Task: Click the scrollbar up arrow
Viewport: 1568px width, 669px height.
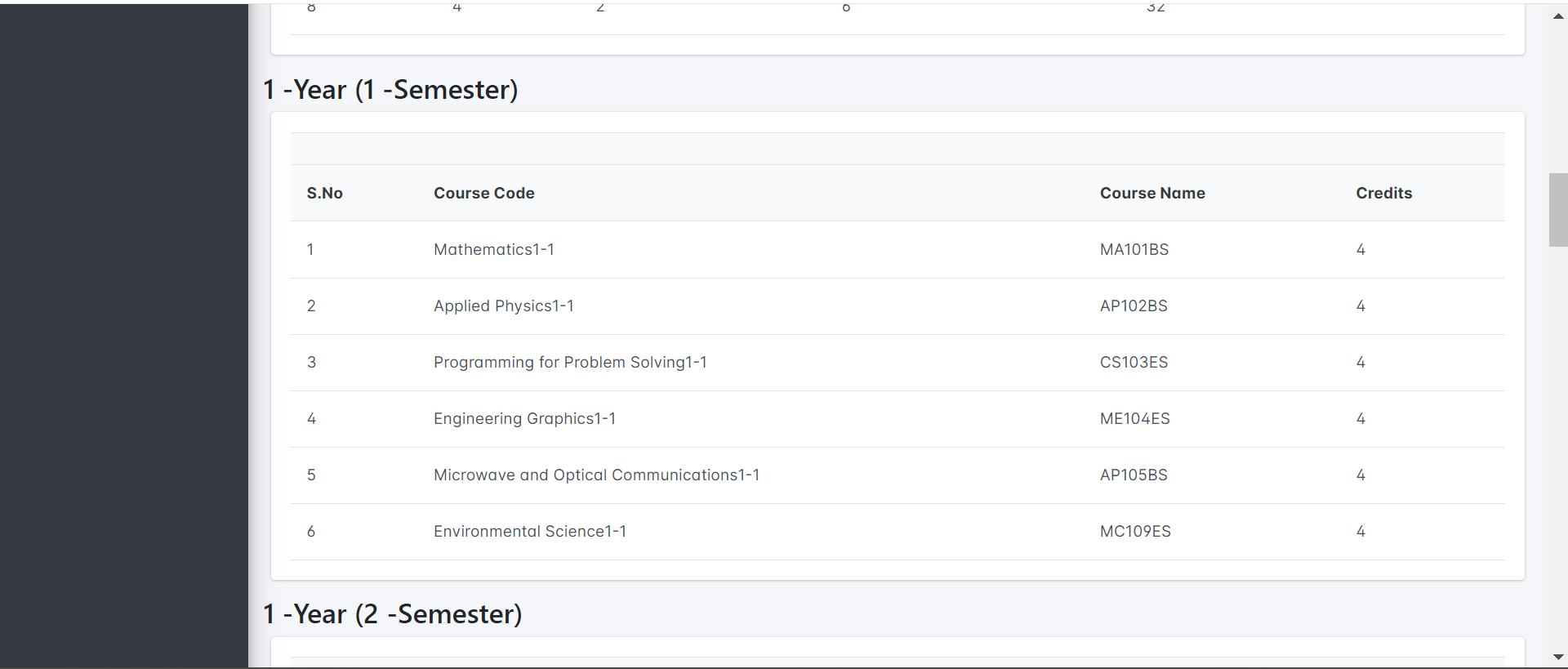Action: coord(1558,16)
